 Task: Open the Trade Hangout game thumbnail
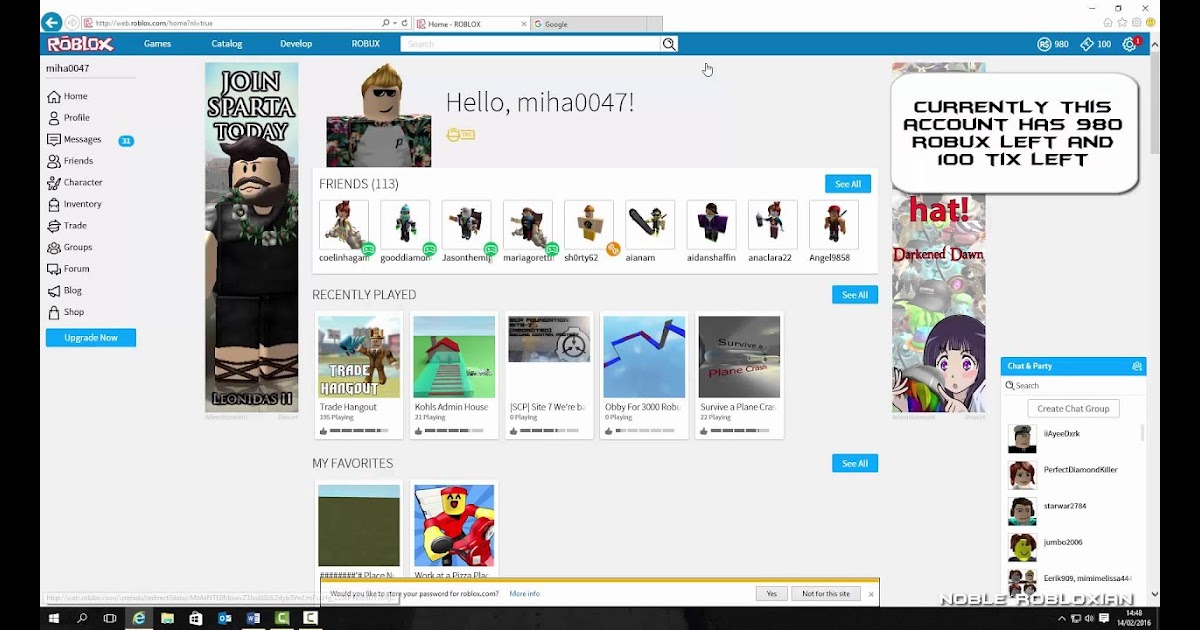click(359, 357)
